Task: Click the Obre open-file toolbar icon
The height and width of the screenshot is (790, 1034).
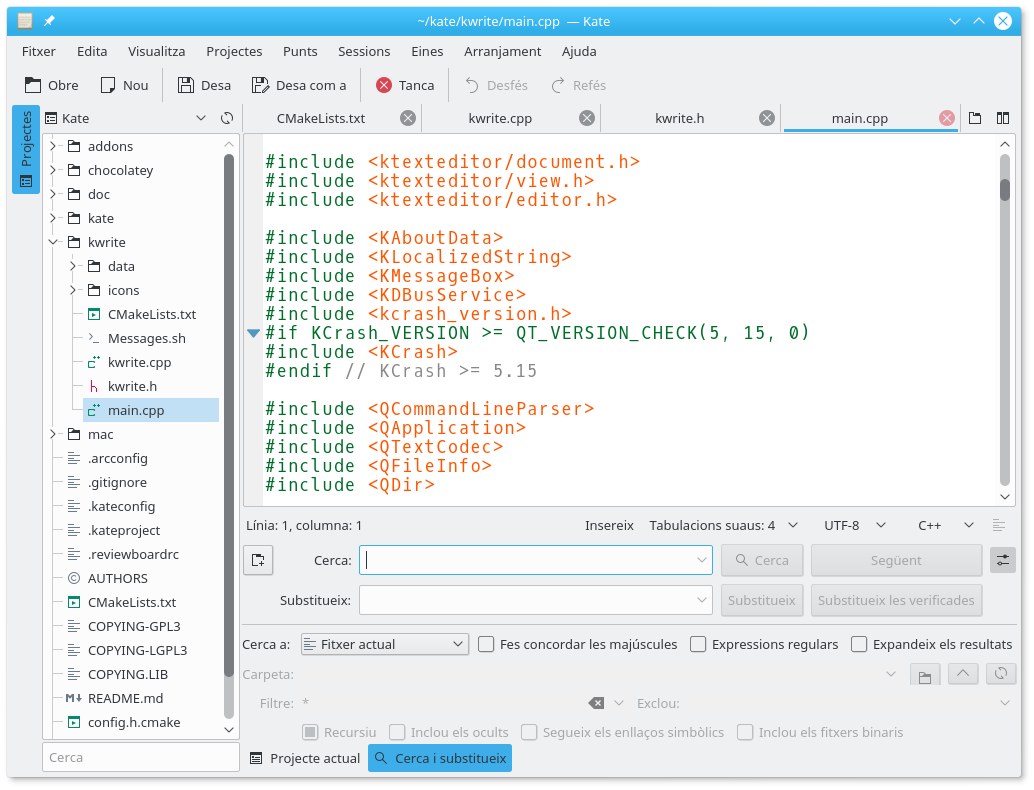Action: 34,85
